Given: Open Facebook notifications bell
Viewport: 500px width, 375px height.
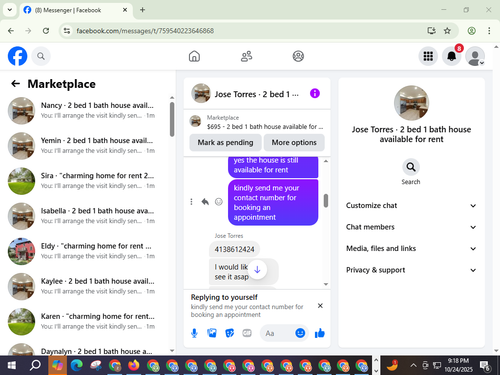Looking at the screenshot, I should (452, 56).
